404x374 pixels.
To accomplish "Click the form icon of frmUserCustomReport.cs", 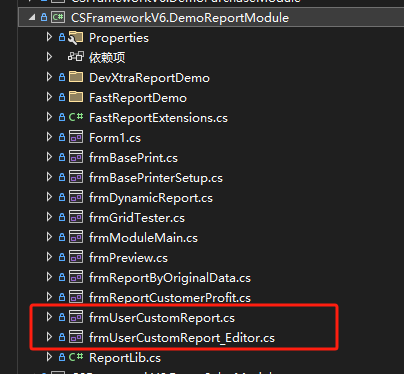I will [x=76, y=317].
